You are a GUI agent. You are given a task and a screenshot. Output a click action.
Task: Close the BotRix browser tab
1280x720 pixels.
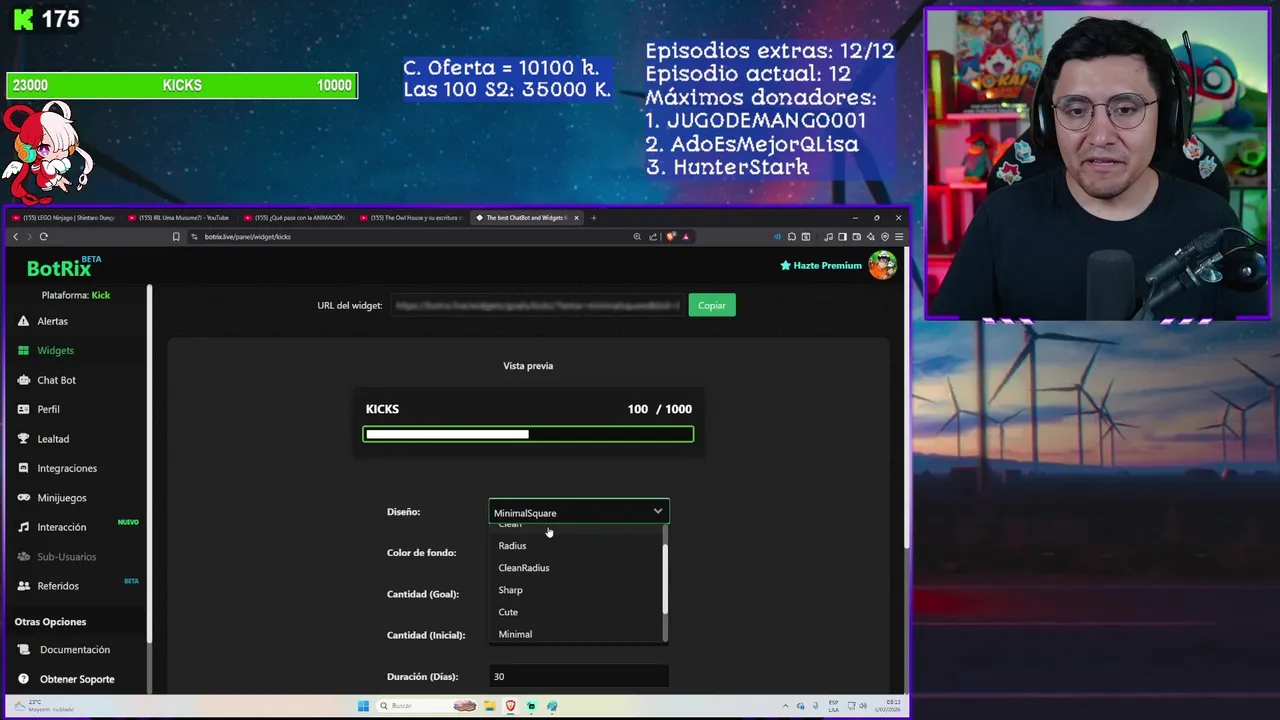point(576,217)
